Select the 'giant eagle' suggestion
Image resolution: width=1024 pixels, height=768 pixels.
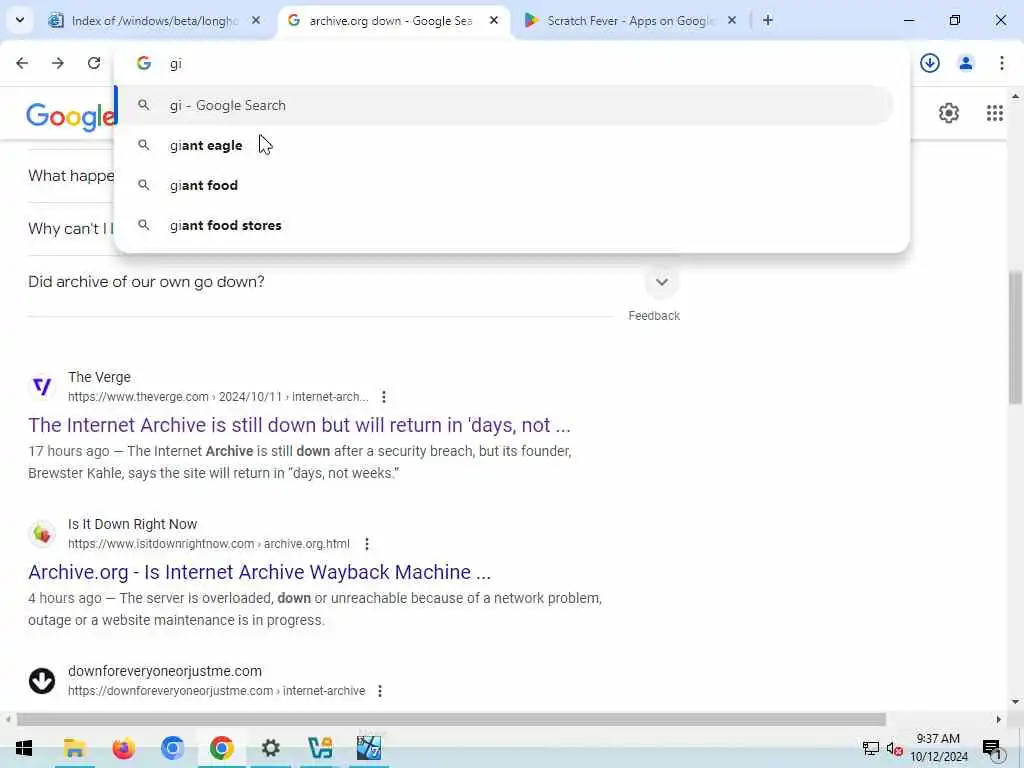point(504,145)
